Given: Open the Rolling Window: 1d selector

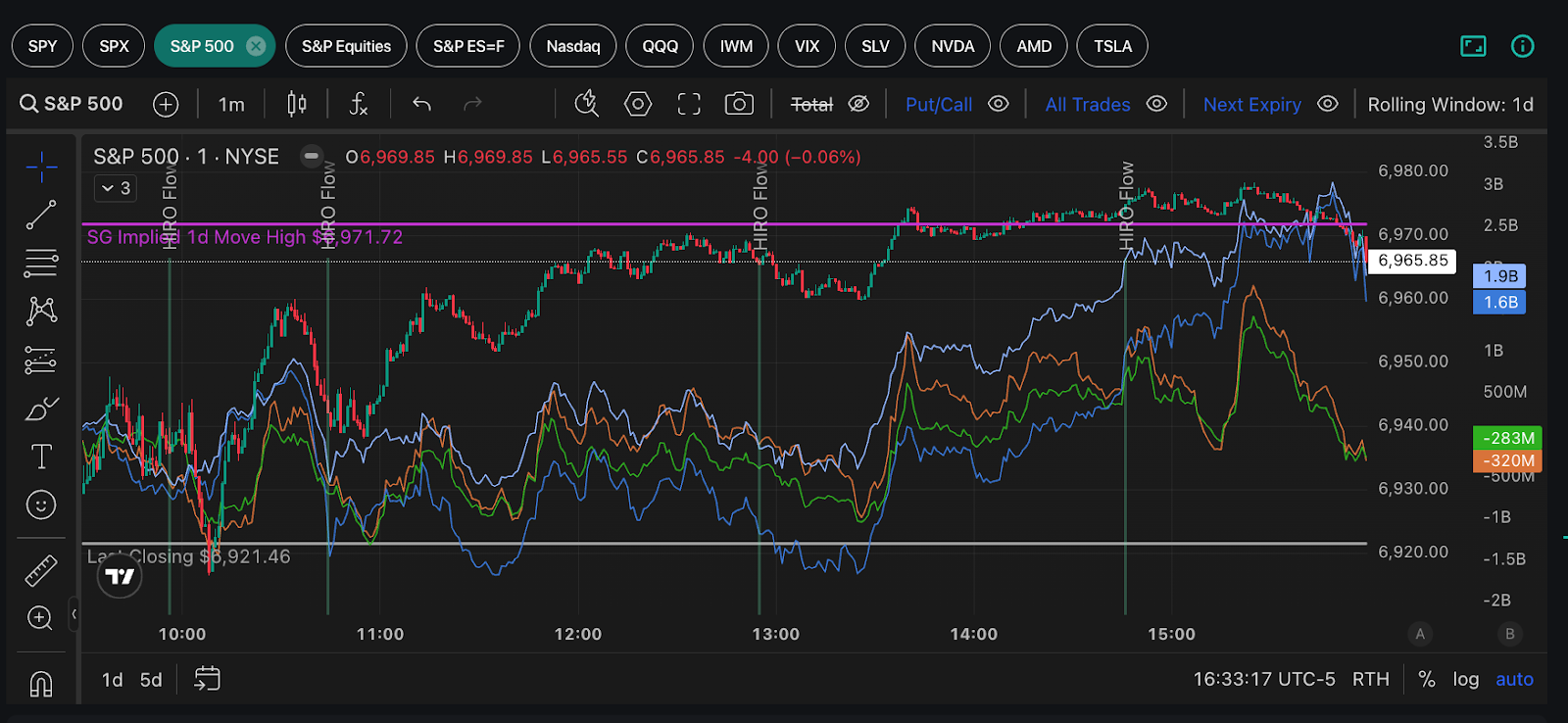Looking at the screenshot, I should [1450, 104].
